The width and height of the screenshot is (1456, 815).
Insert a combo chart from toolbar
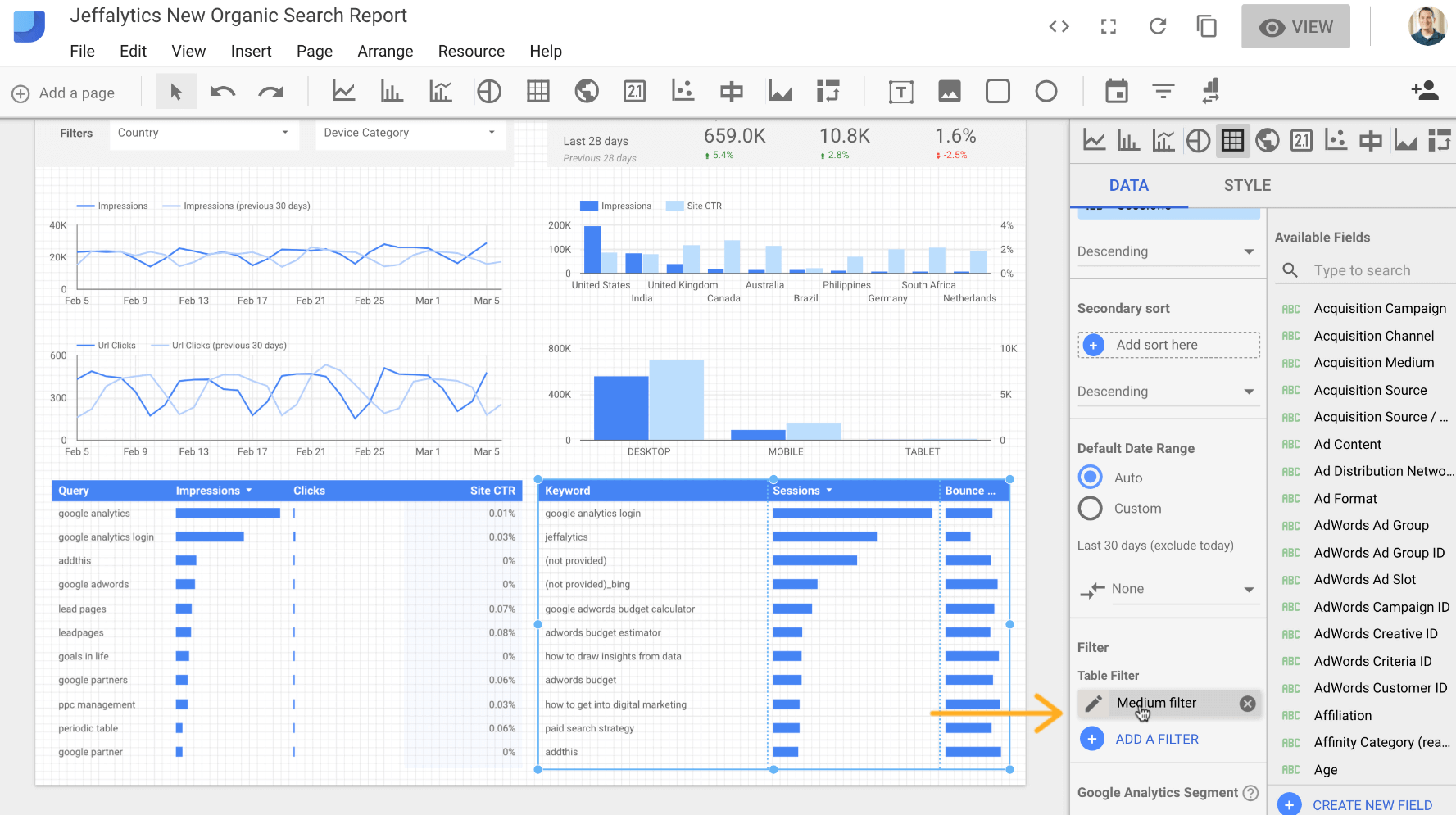coord(440,91)
